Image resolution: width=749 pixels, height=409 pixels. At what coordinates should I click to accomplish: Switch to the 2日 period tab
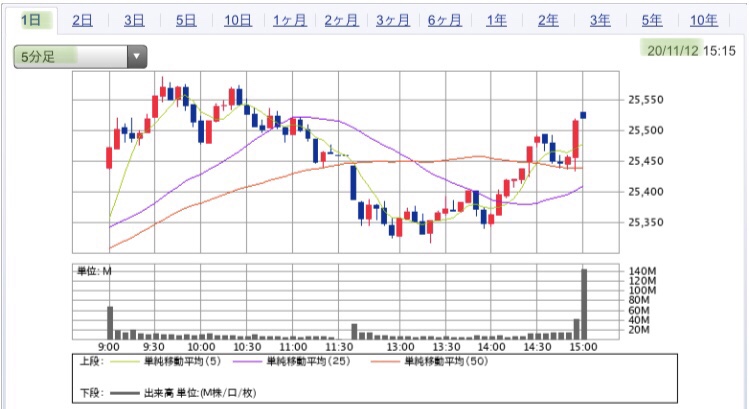82,20
